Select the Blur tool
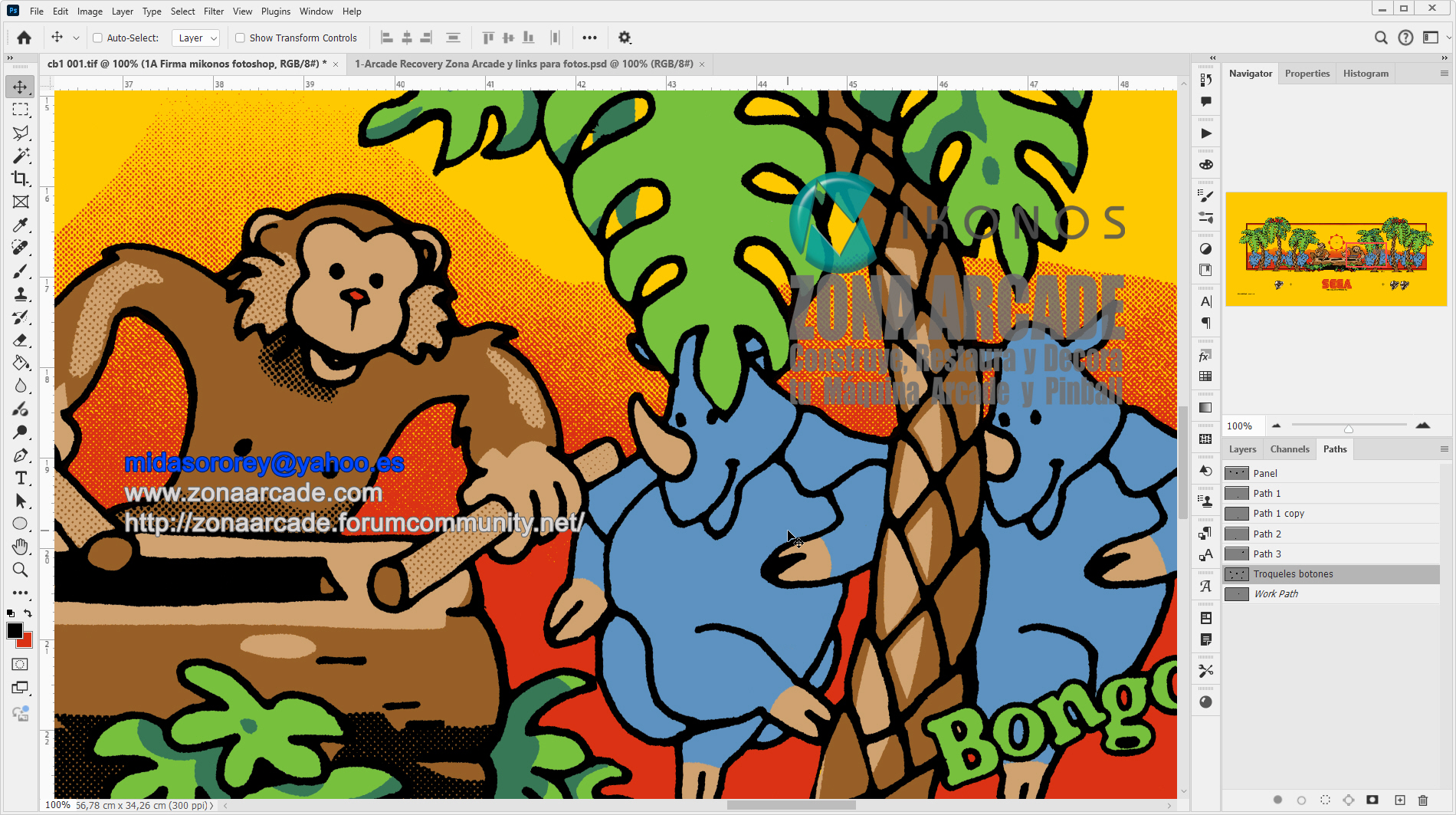Screen dimensions: 1456x815 21,386
